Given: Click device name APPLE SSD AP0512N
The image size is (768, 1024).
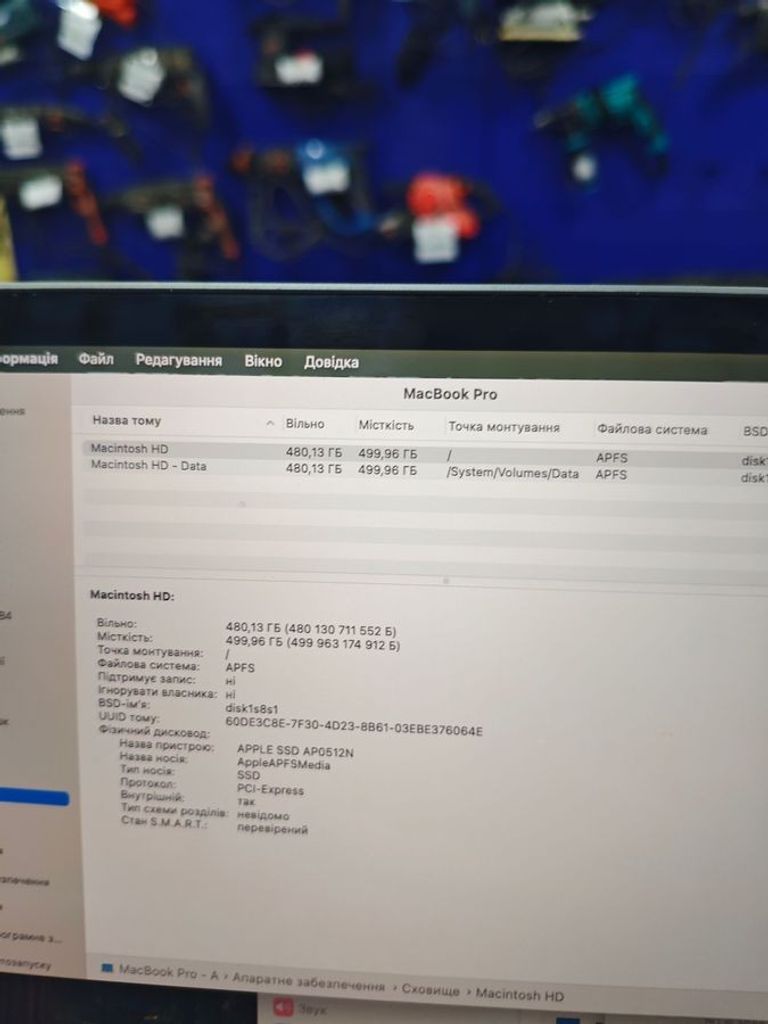Looking at the screenshot, I should coord(295,750).
